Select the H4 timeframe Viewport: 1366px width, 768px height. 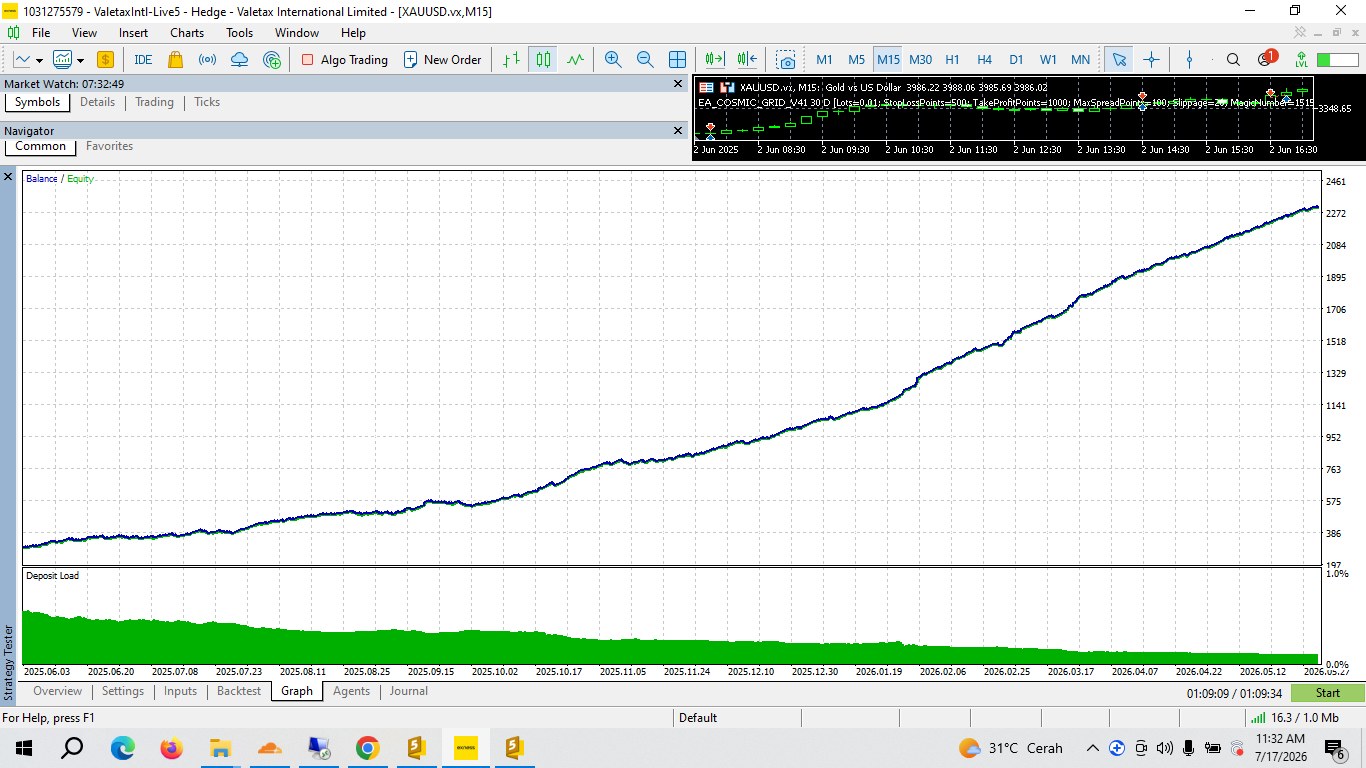click(984, 60)
